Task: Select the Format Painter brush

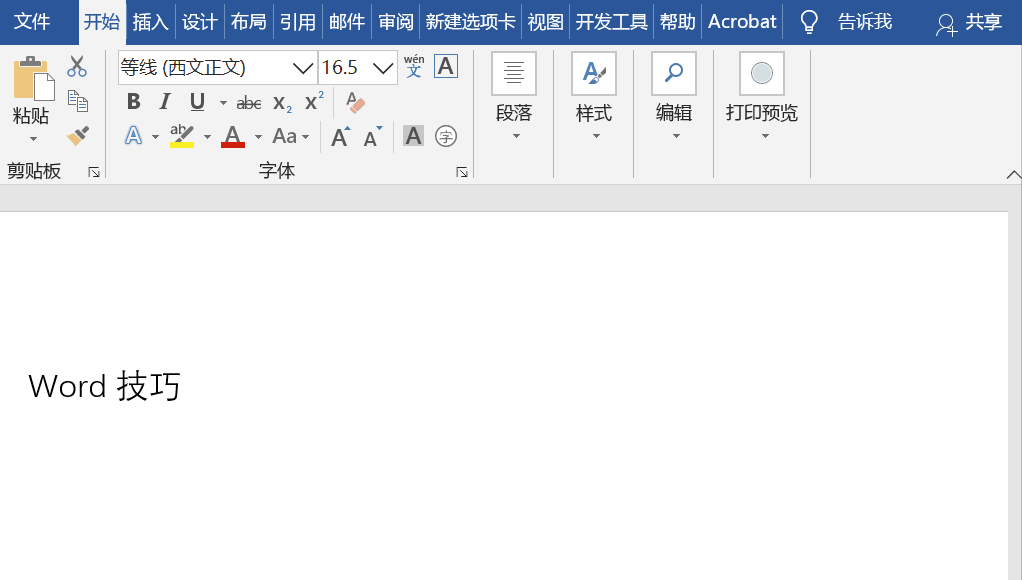Action: [78, 136]
